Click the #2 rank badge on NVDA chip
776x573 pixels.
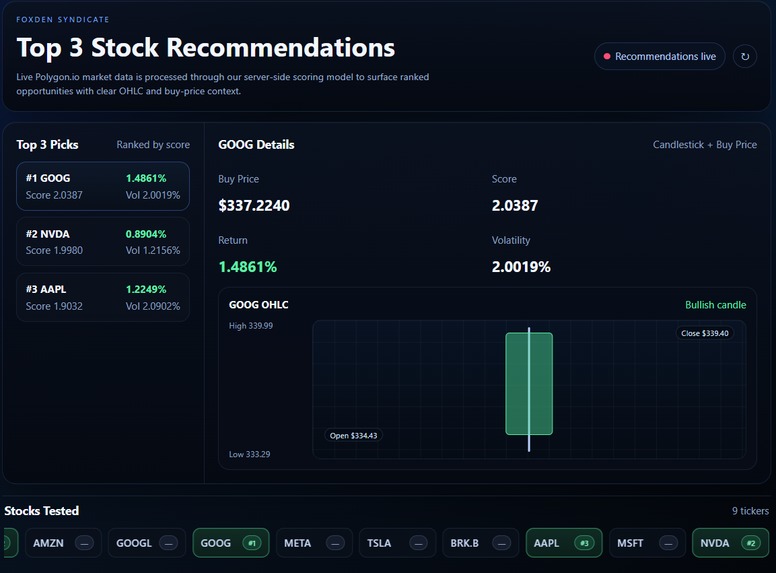(751, 543)
